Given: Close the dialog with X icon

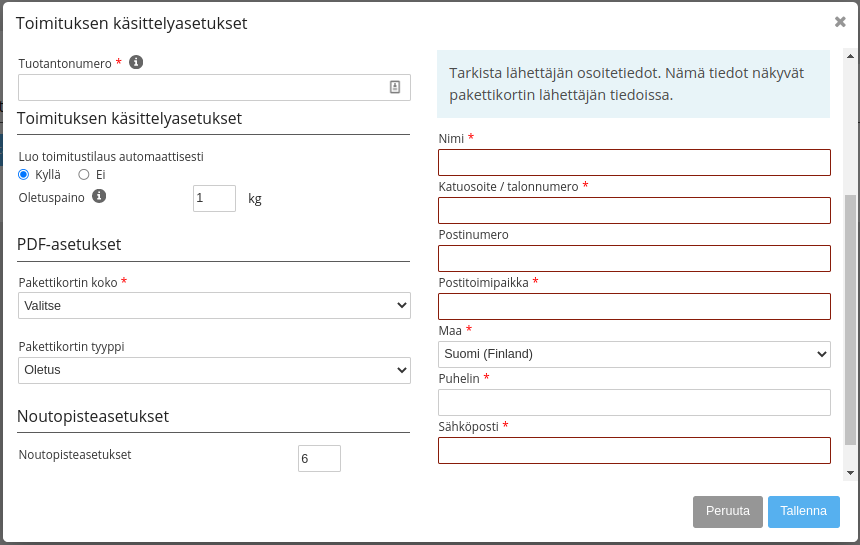Looking at the screenshot, I should 840,22.
